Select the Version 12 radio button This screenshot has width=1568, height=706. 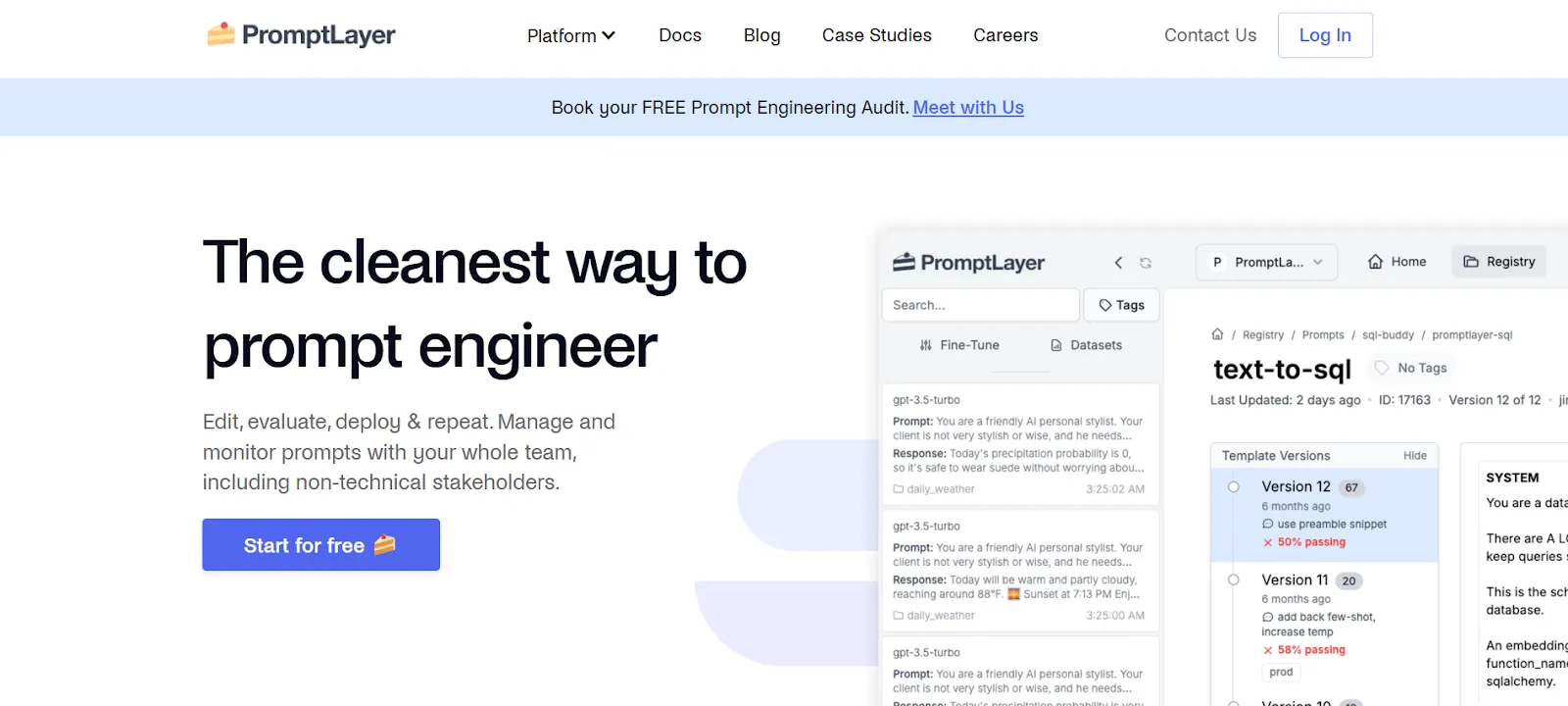coord(1234,487)
